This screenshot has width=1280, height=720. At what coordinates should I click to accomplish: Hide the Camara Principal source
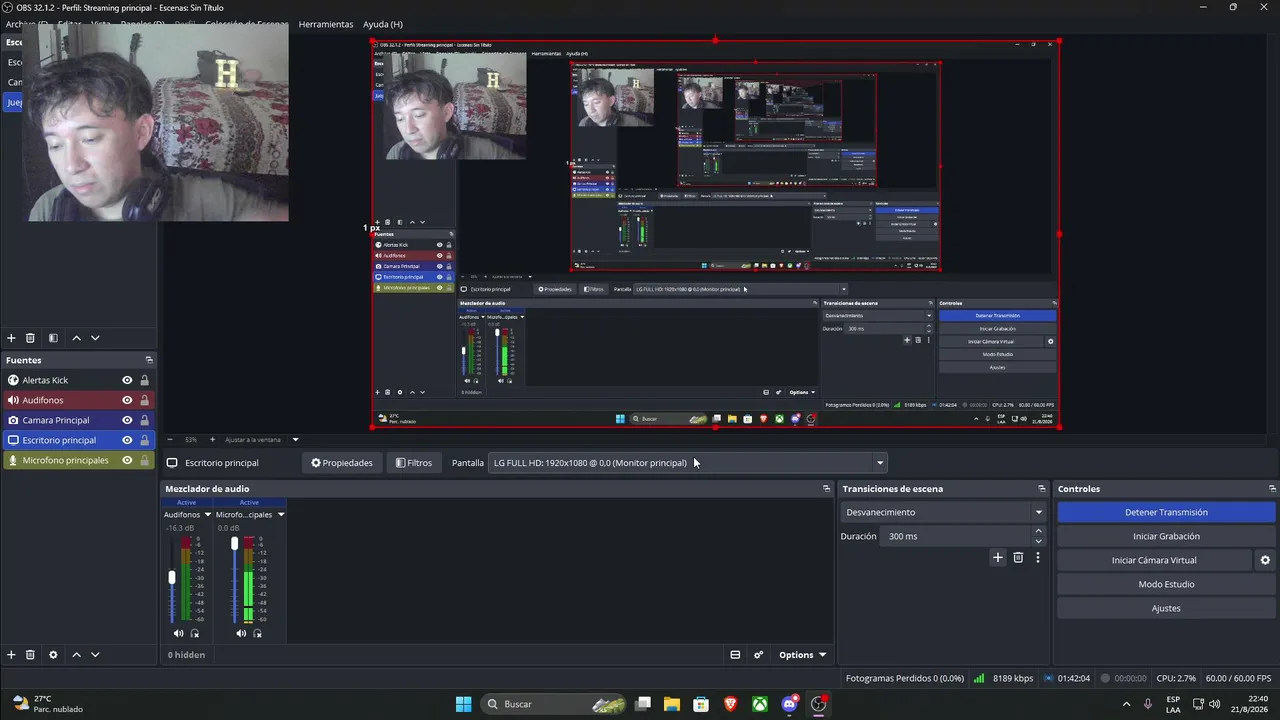tap(127, 420)
